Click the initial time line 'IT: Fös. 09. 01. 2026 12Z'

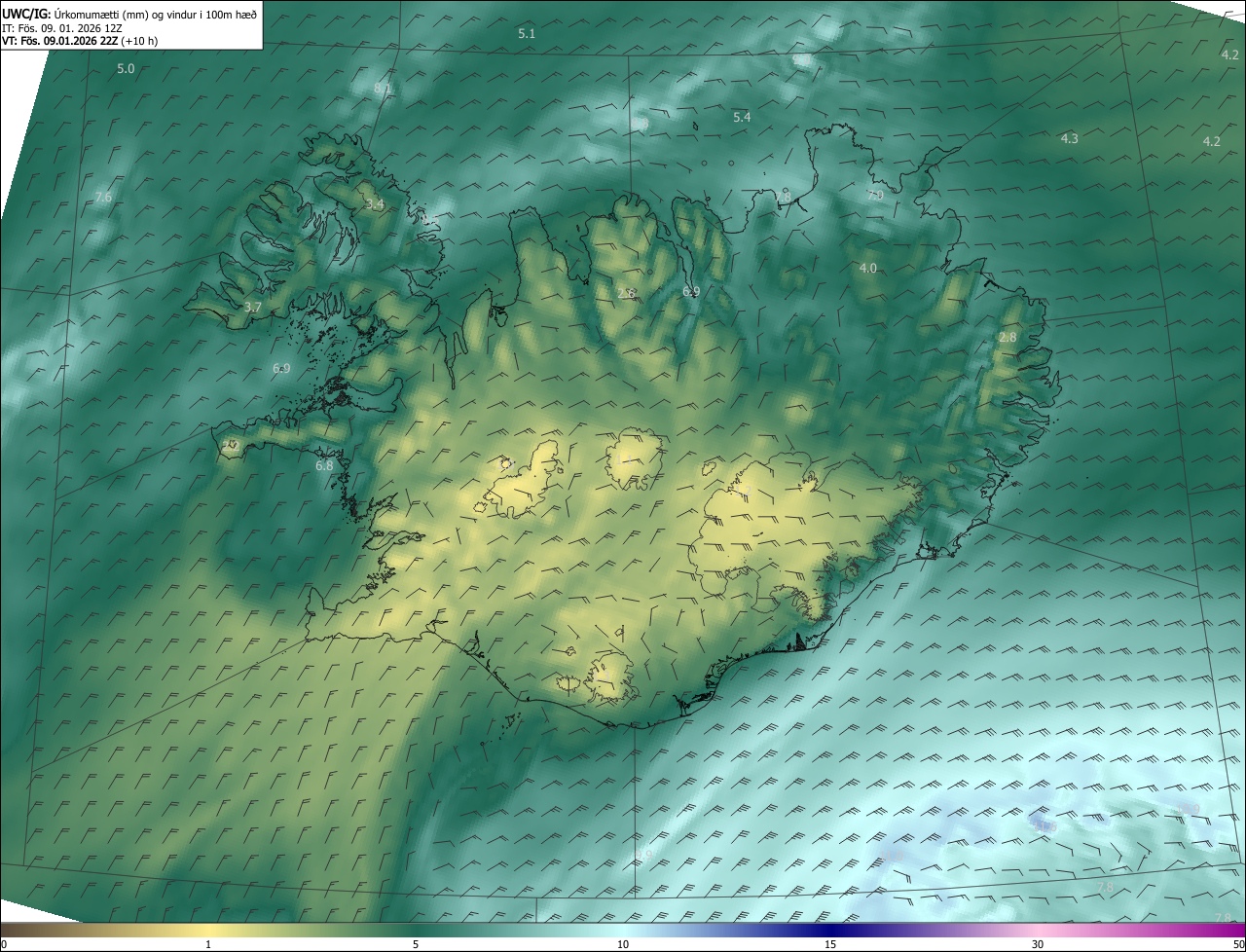[x=60, y=27]
